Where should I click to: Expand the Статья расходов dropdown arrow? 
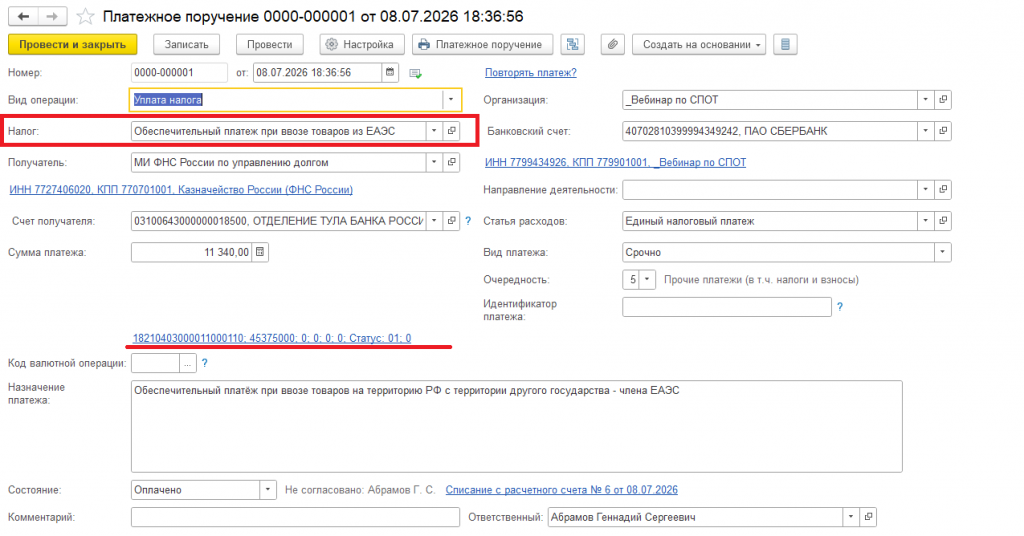[x=926, y=221]
